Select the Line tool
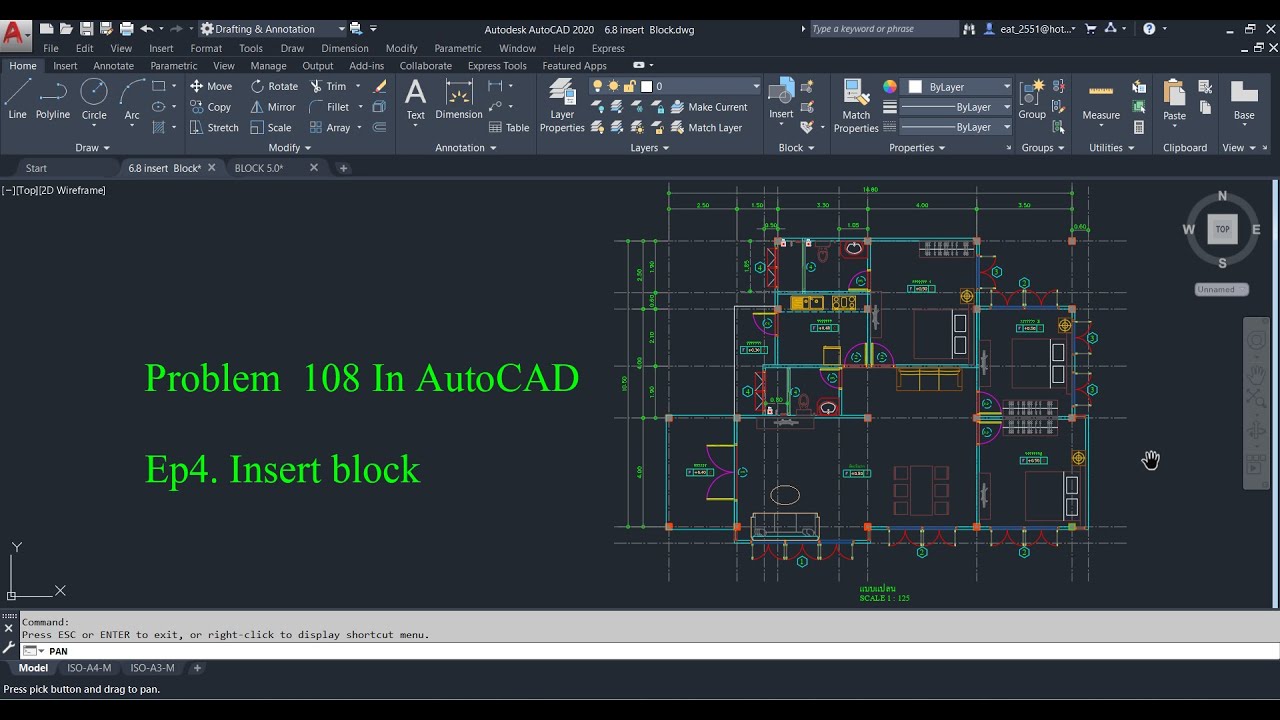 pos(17,100)
